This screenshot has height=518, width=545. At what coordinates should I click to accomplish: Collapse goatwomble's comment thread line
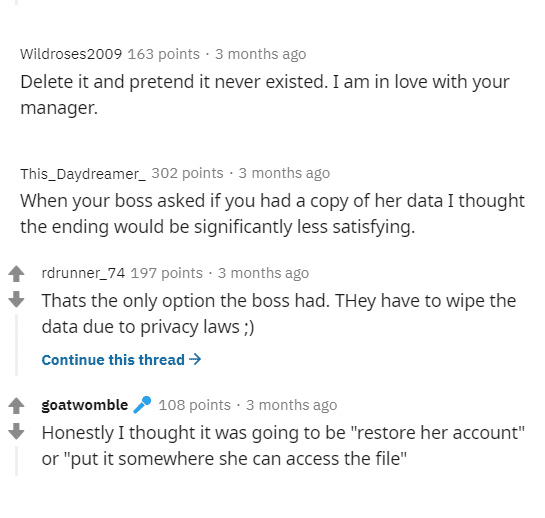16,461
